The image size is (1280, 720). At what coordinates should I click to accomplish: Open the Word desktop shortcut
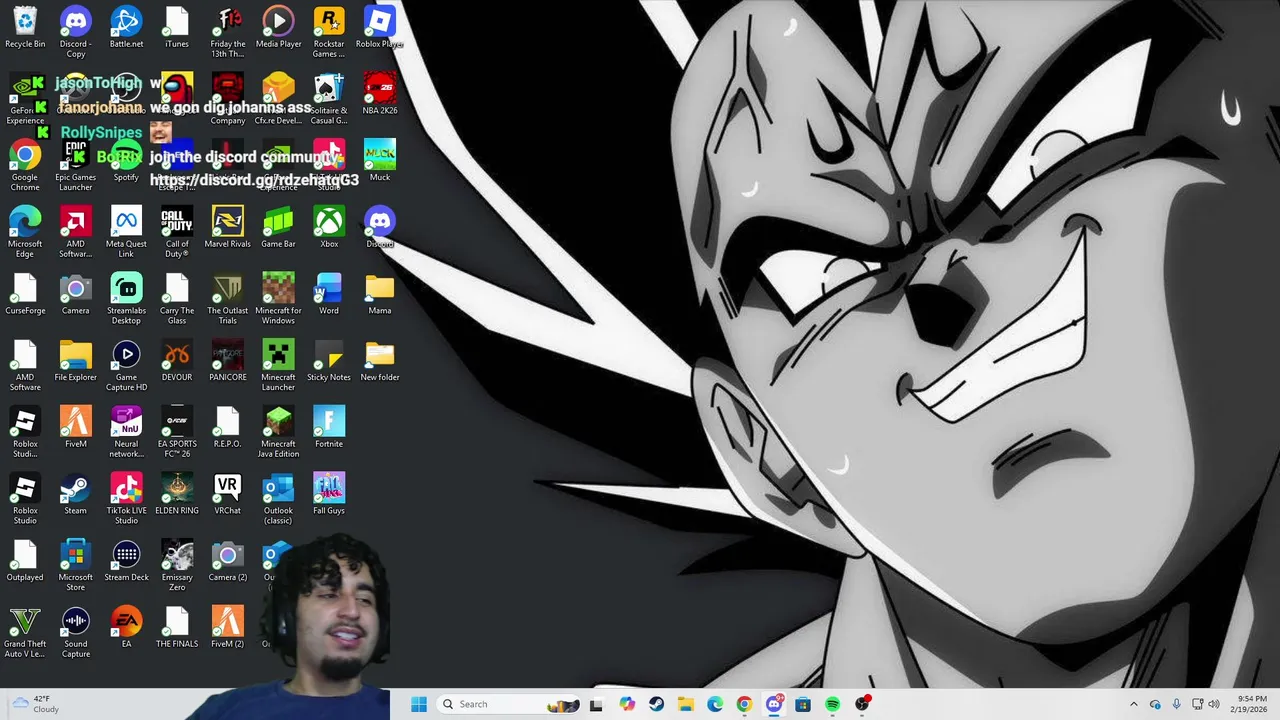[329, 294]
